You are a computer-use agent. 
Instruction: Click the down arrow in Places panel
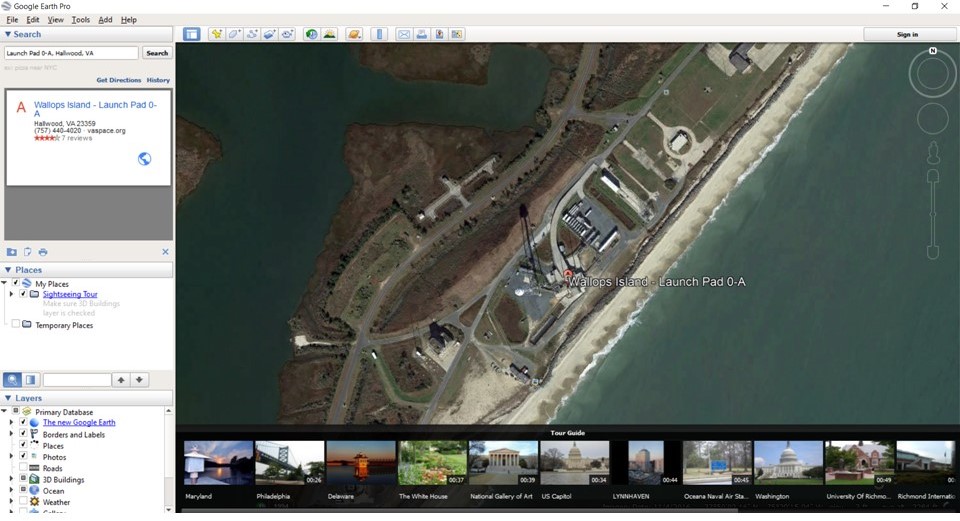click(x=140, y=380)
